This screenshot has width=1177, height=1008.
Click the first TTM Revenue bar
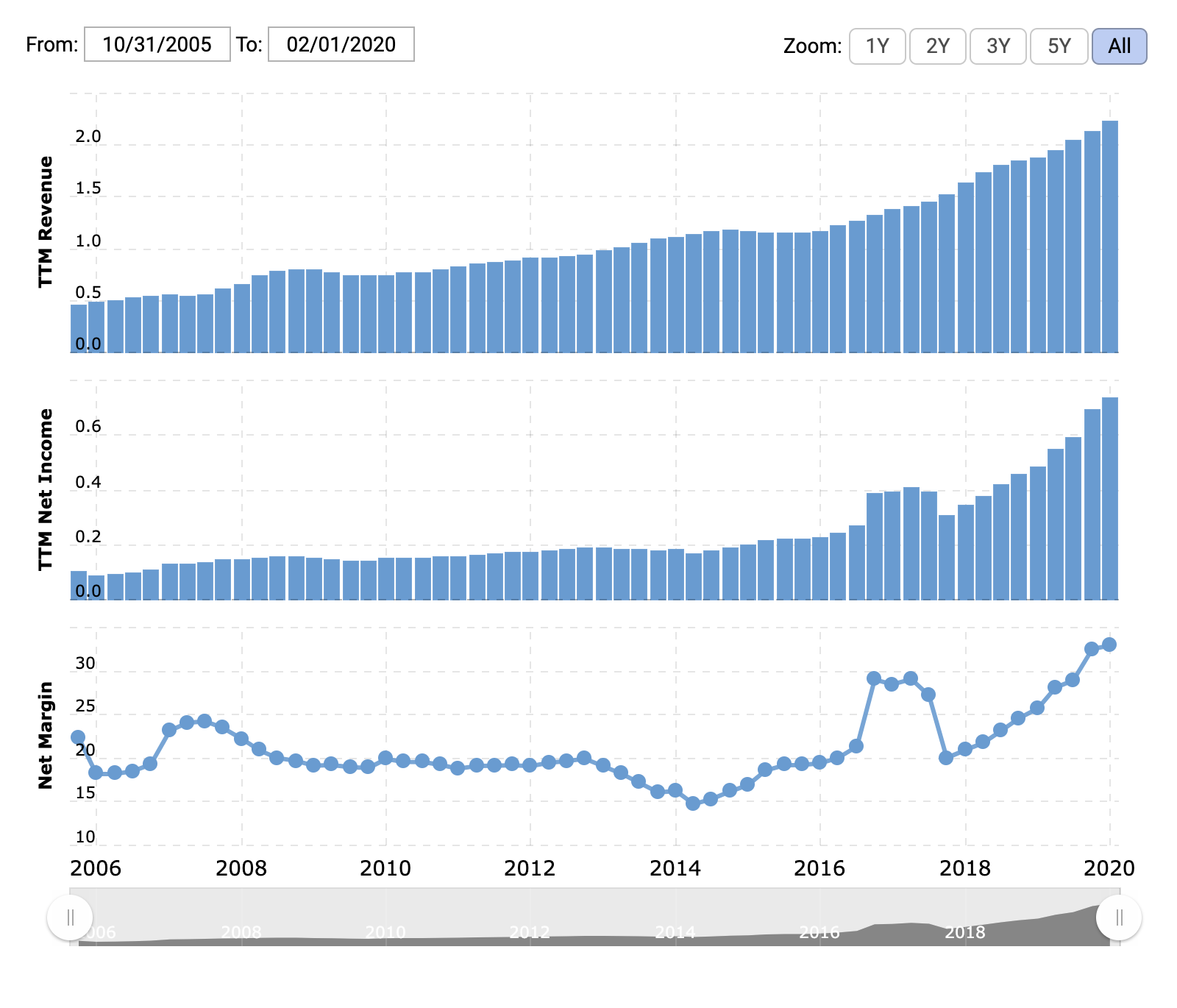[79, 328]
